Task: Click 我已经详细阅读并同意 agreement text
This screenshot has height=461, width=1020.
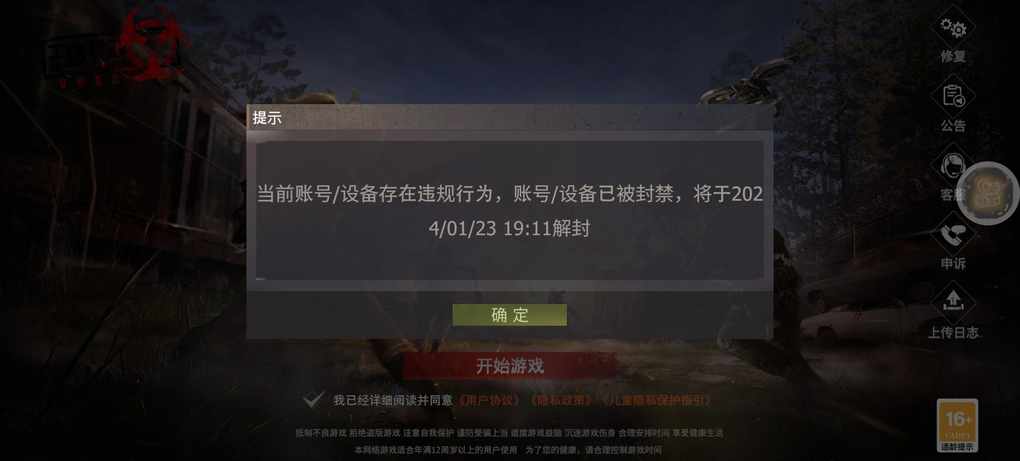Action: (394, 401)
